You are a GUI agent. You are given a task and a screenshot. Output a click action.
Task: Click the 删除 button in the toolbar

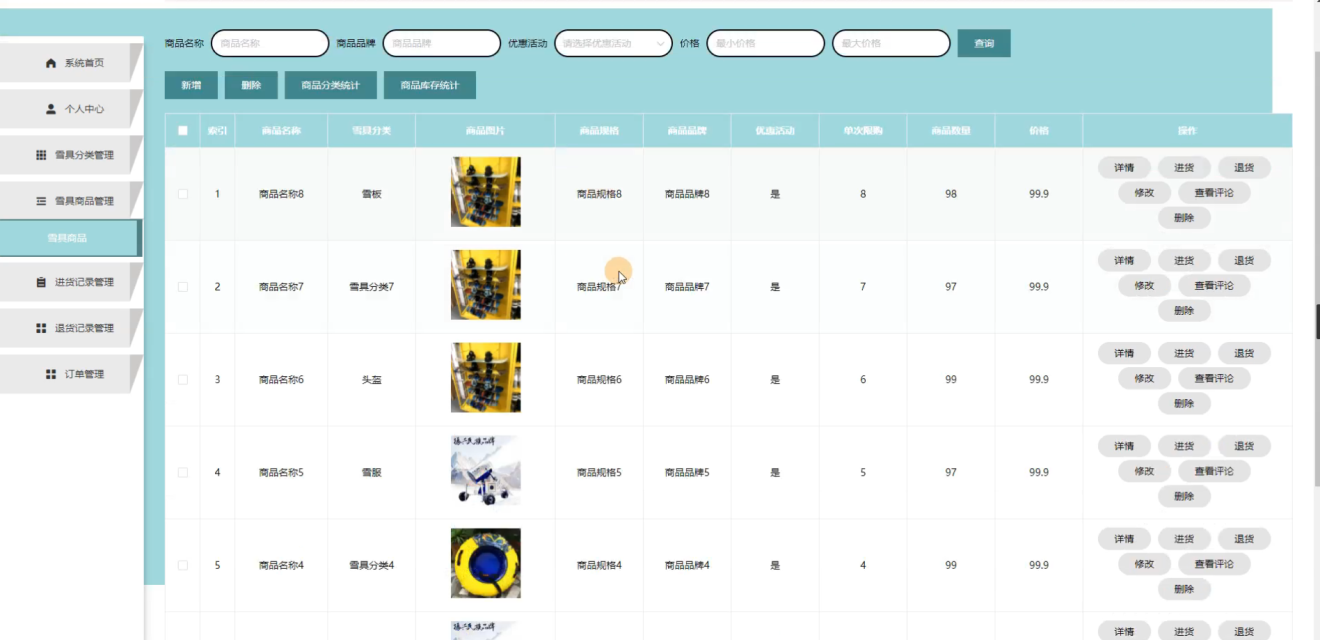coord(251,85)
